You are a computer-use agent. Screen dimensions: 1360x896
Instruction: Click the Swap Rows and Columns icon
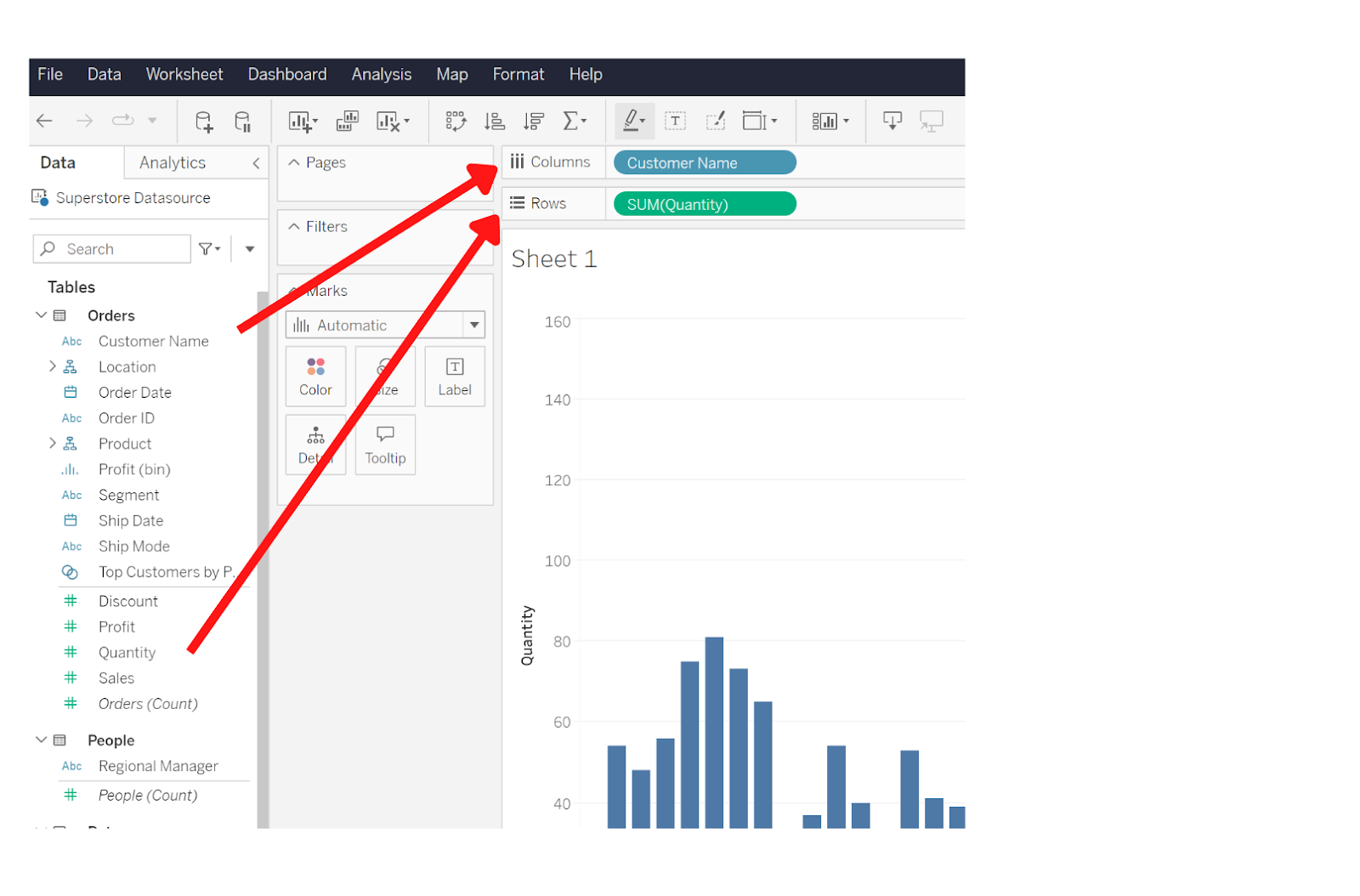(456, 121)
